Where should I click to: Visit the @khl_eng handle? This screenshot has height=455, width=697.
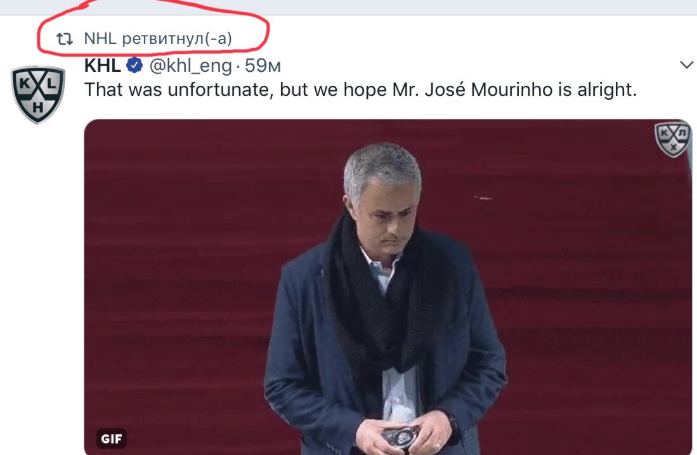pyautogui.click(x=190, y=66)
